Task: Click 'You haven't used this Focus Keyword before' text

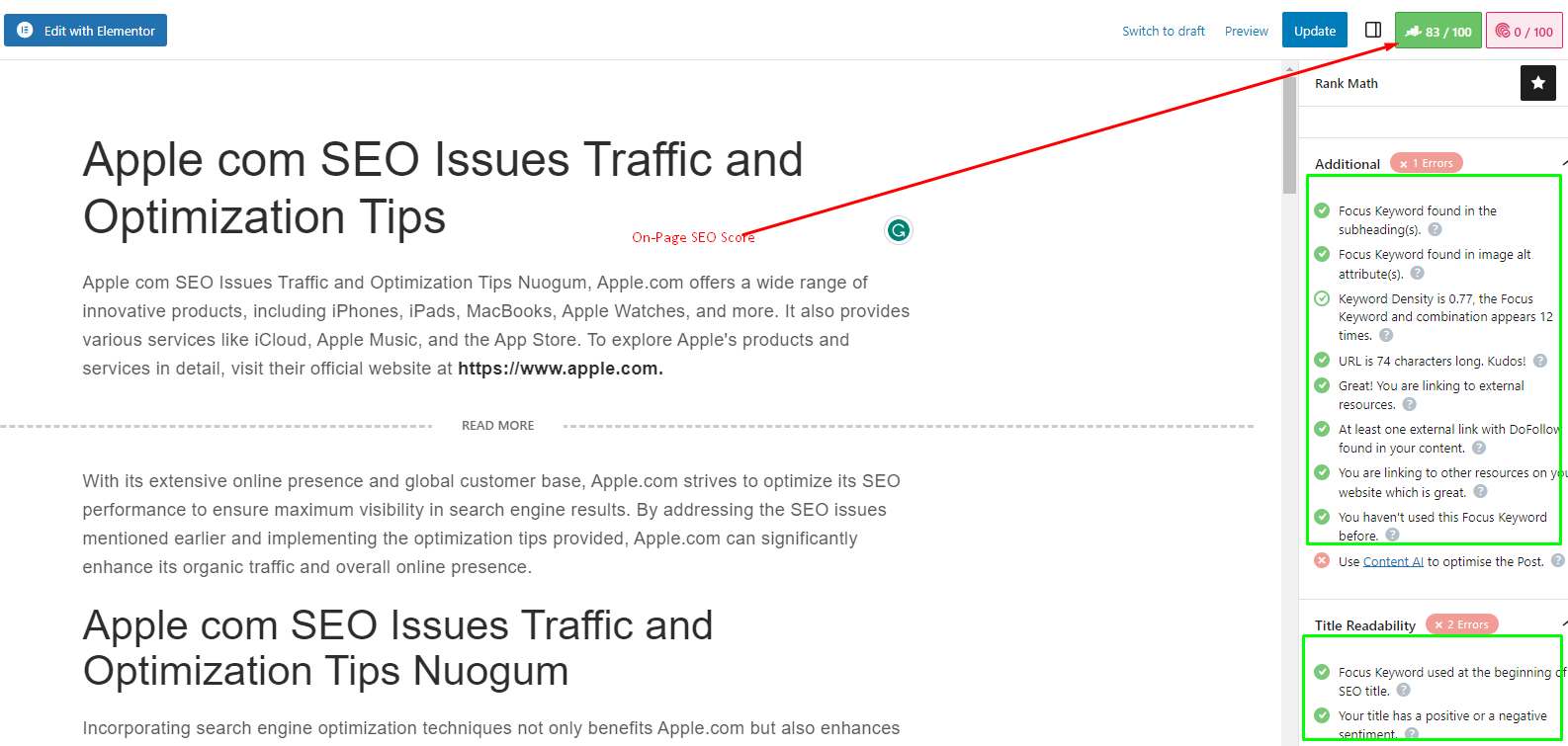Action: click(x=1442, y=527)
